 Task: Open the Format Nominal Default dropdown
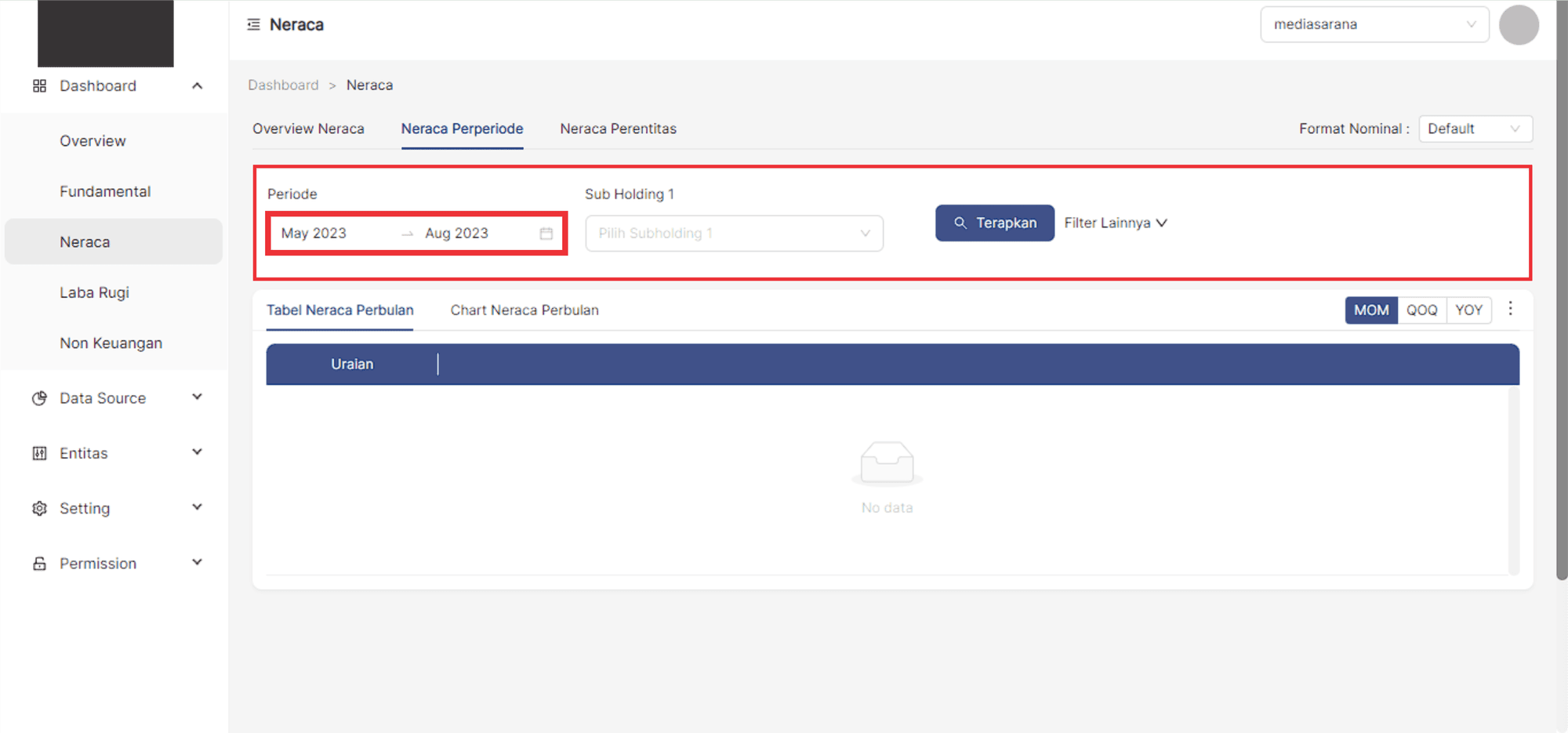(x=1475, y=129)
